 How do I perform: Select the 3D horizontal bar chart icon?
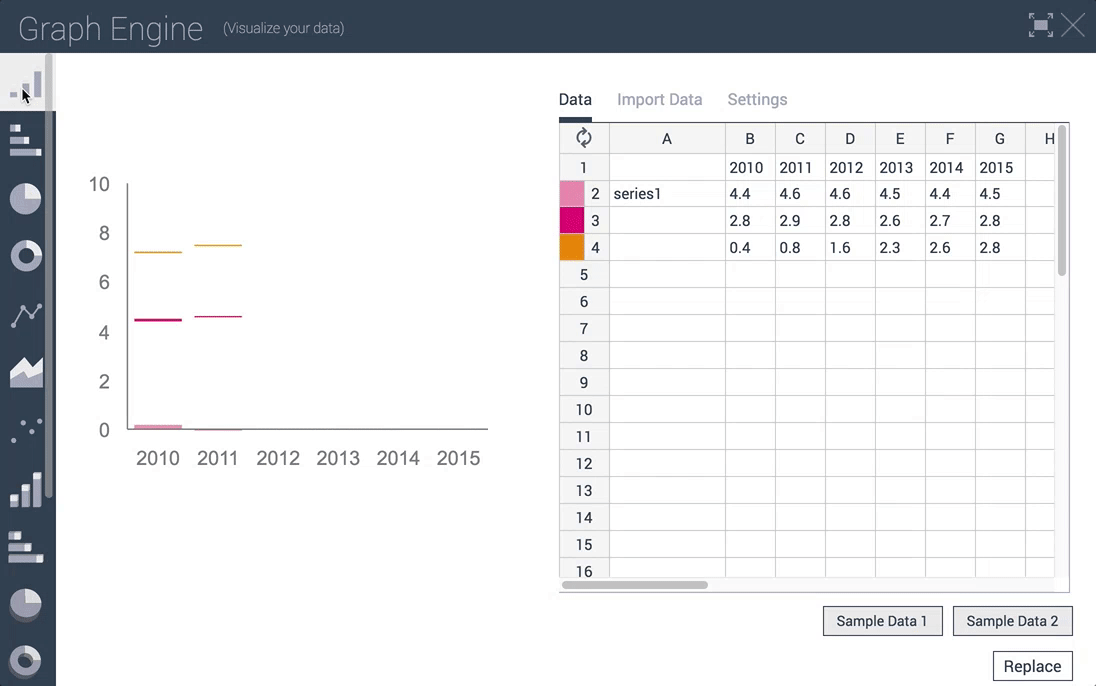coord(26,547)
